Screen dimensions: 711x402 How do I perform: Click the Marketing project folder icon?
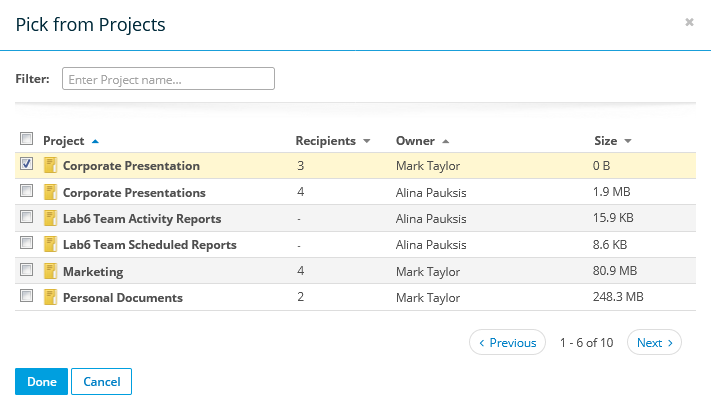tap(51, 271)
